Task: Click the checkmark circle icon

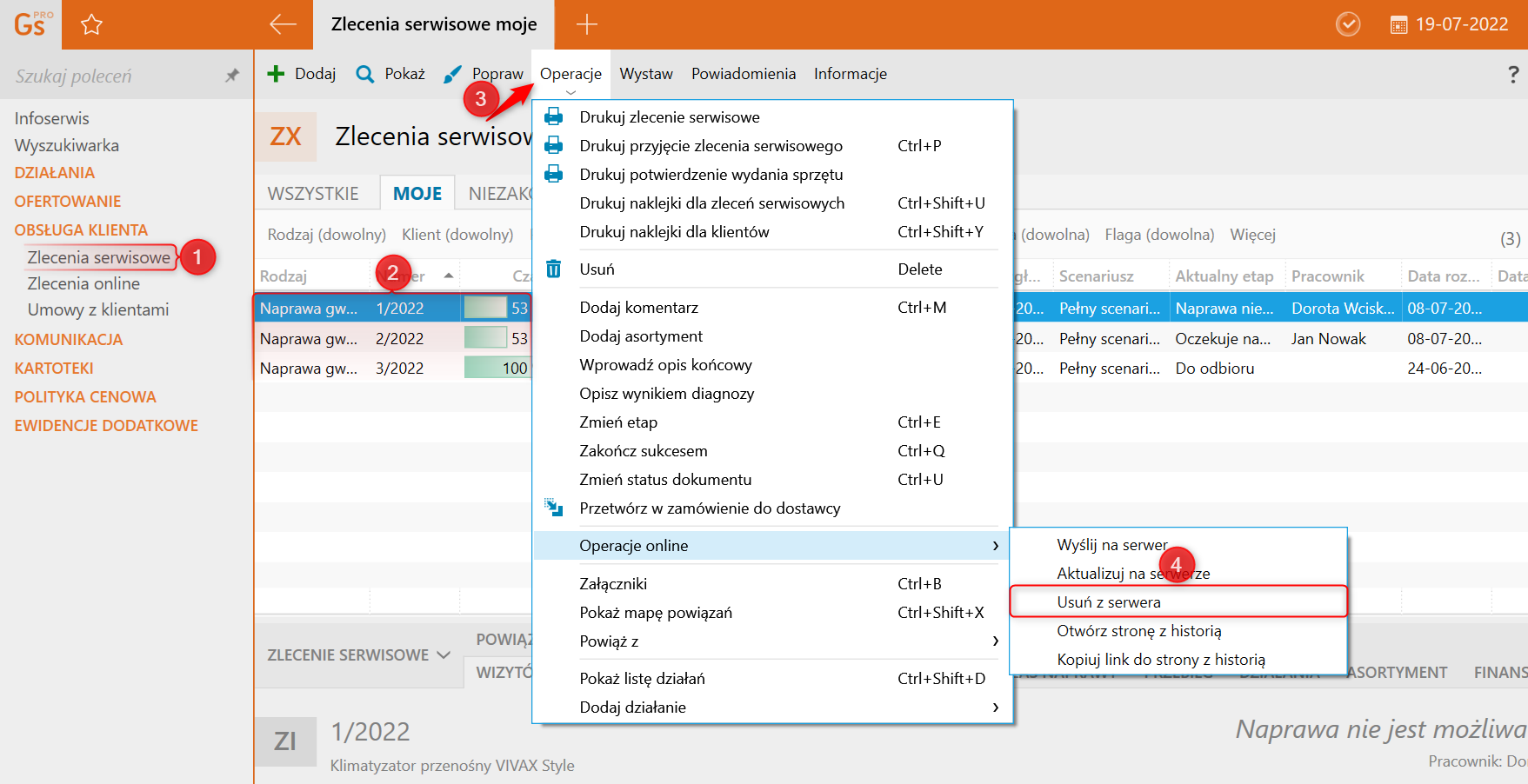Action: coord(1348,24)
